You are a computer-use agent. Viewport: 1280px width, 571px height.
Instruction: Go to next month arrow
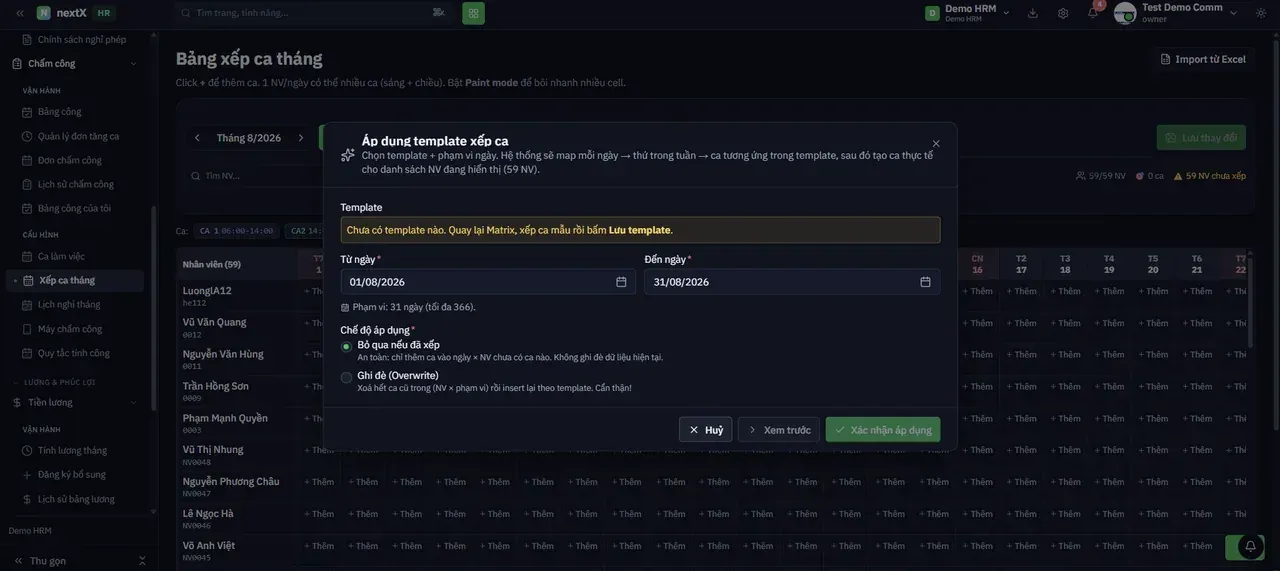(300, 138)
